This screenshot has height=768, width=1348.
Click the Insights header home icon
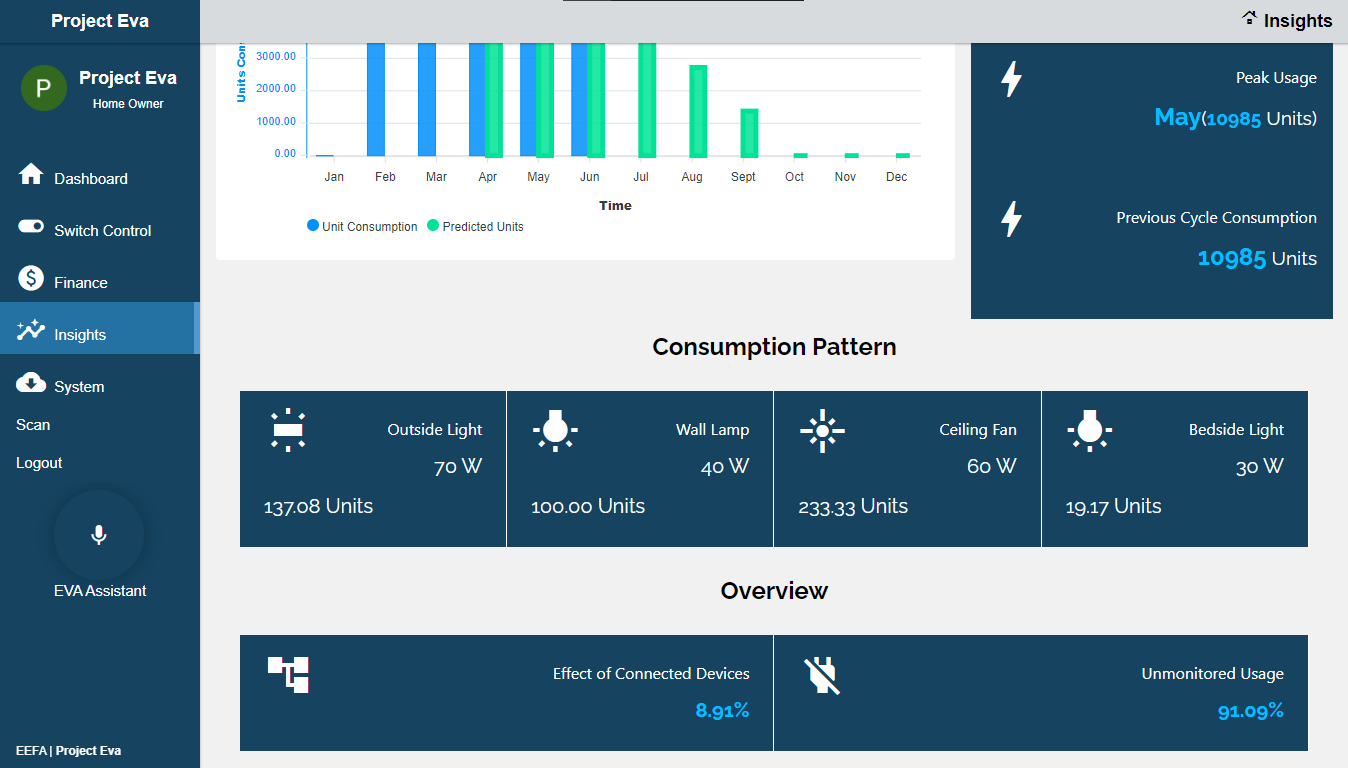pos(1249,17)
